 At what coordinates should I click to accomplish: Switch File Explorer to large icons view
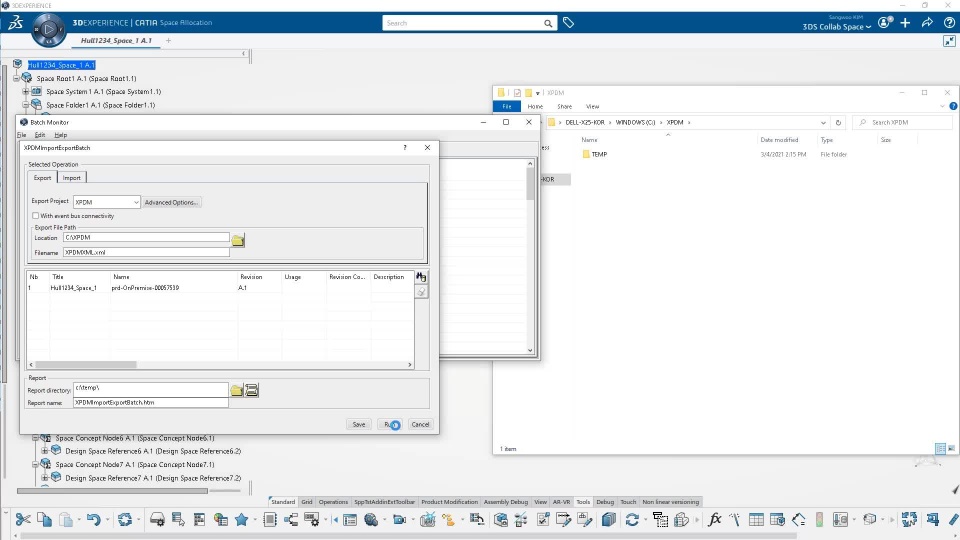[951, 449]
